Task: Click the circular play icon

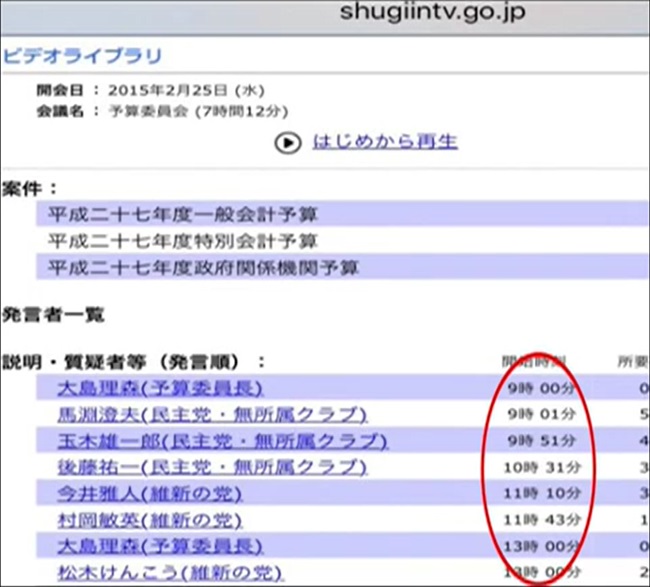Action: point(288,143)
